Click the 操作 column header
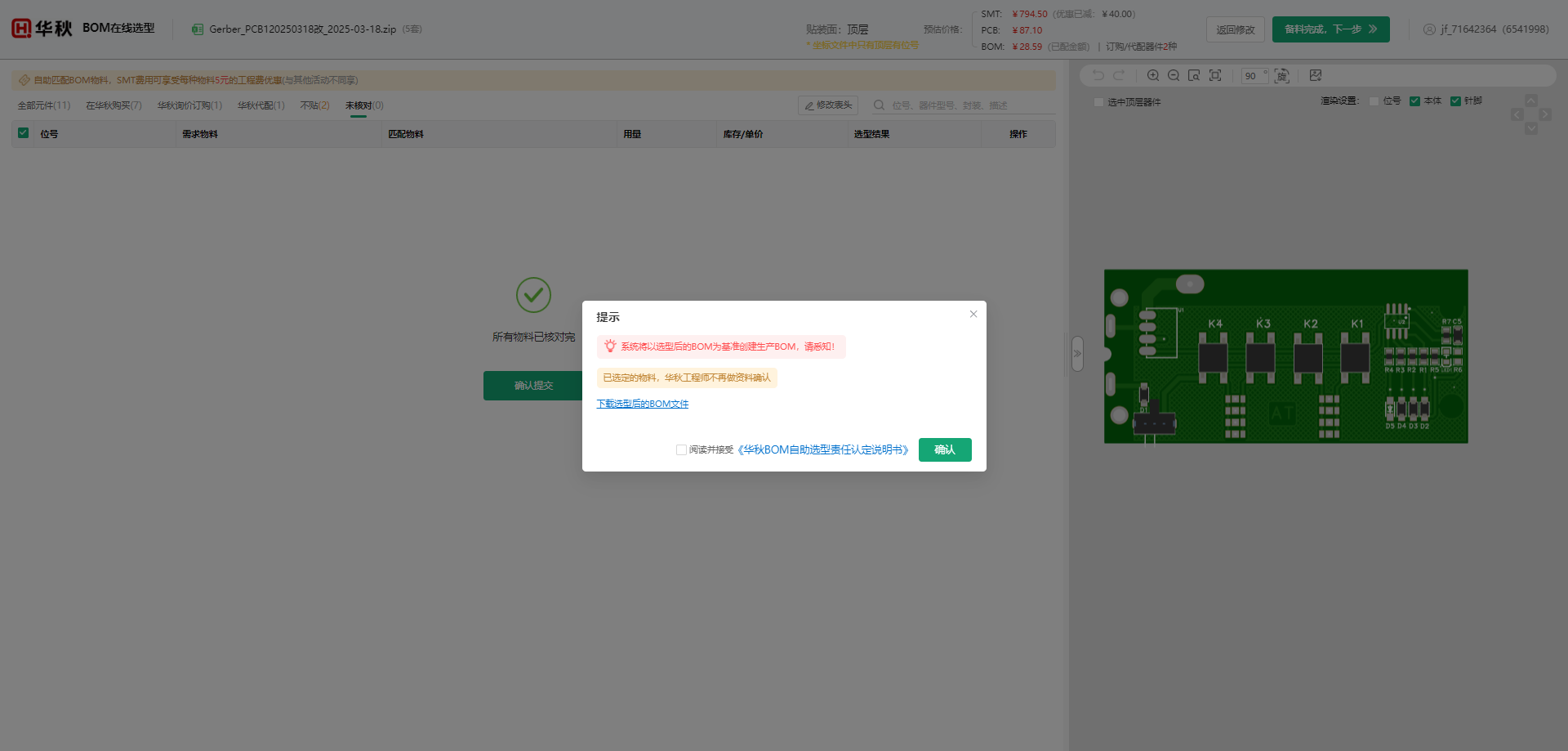Viewport: 1568px width, 751px height. (1018, 134)
